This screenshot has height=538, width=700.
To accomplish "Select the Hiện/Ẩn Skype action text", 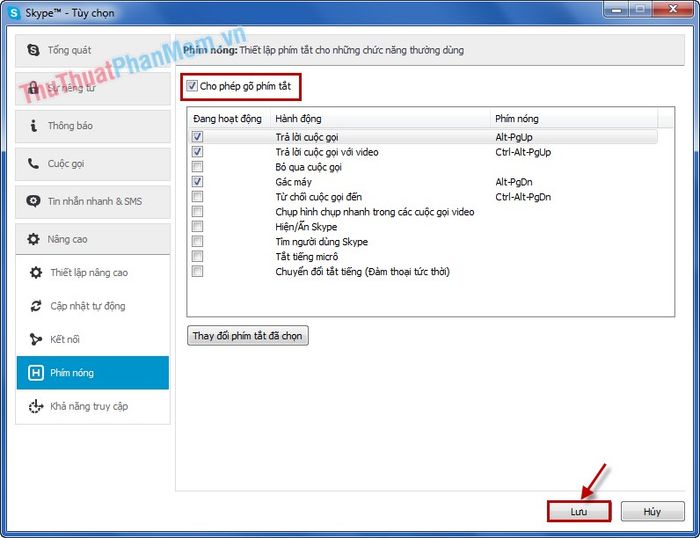I will click(306, 227).
